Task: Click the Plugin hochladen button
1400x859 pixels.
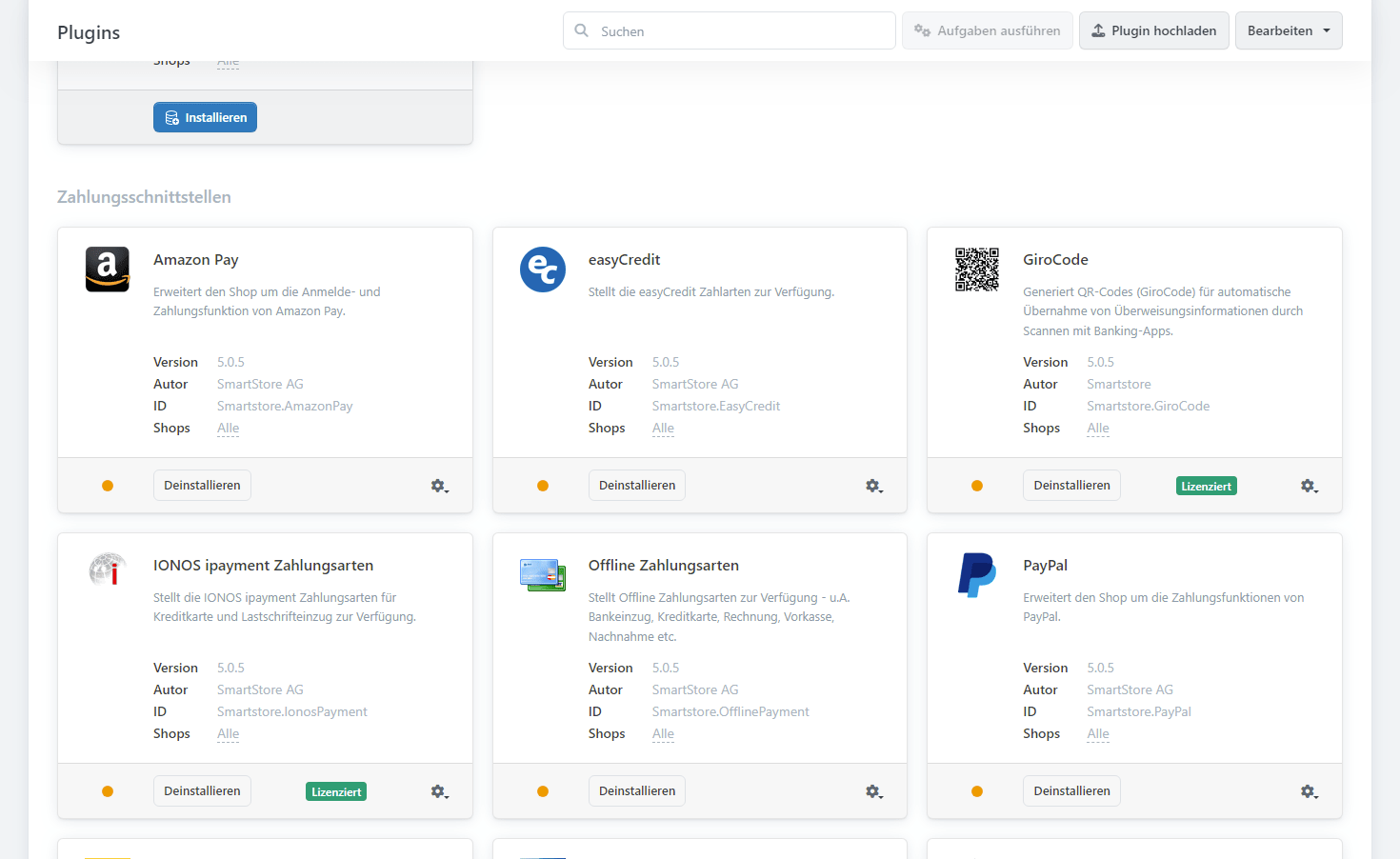Action: (1153, 30)
